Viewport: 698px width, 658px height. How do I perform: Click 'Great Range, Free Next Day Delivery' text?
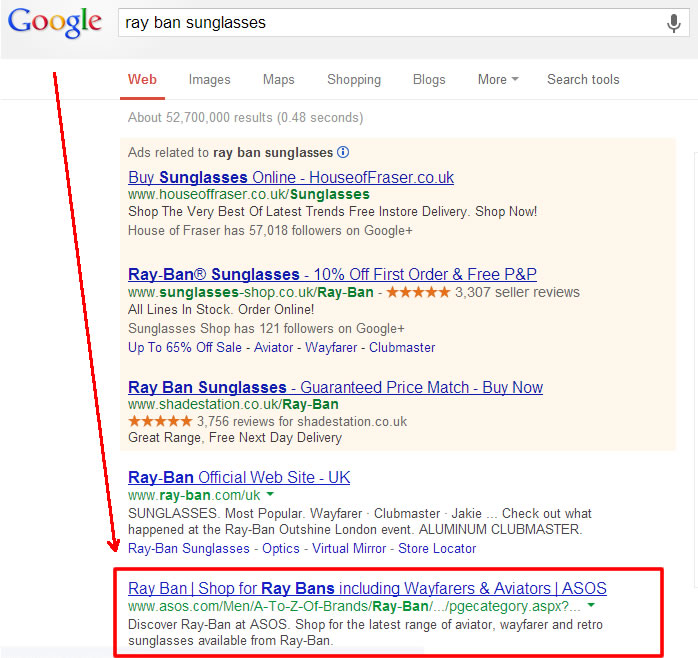click(235, 438)
